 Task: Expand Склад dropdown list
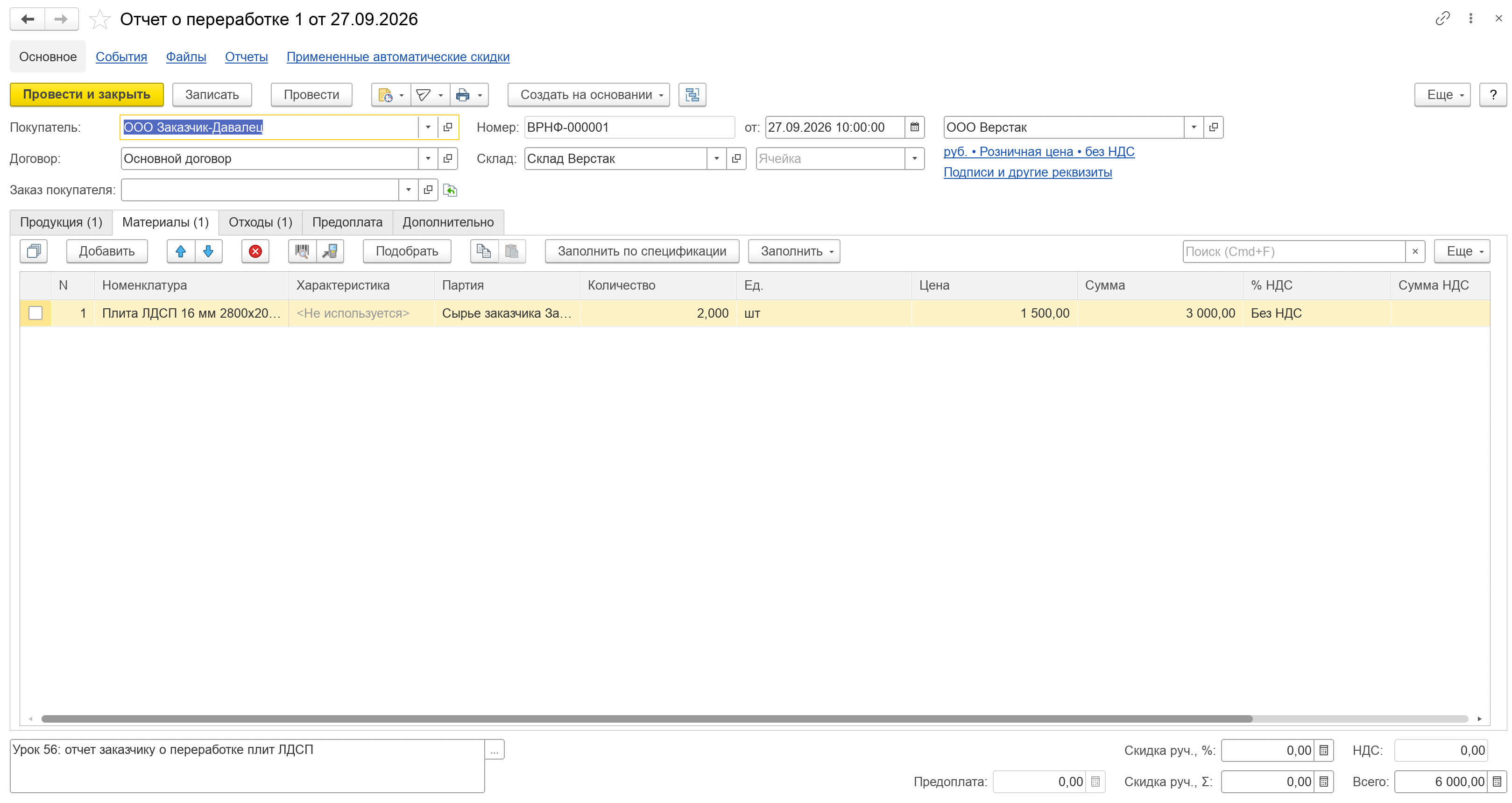click(717, 158)
